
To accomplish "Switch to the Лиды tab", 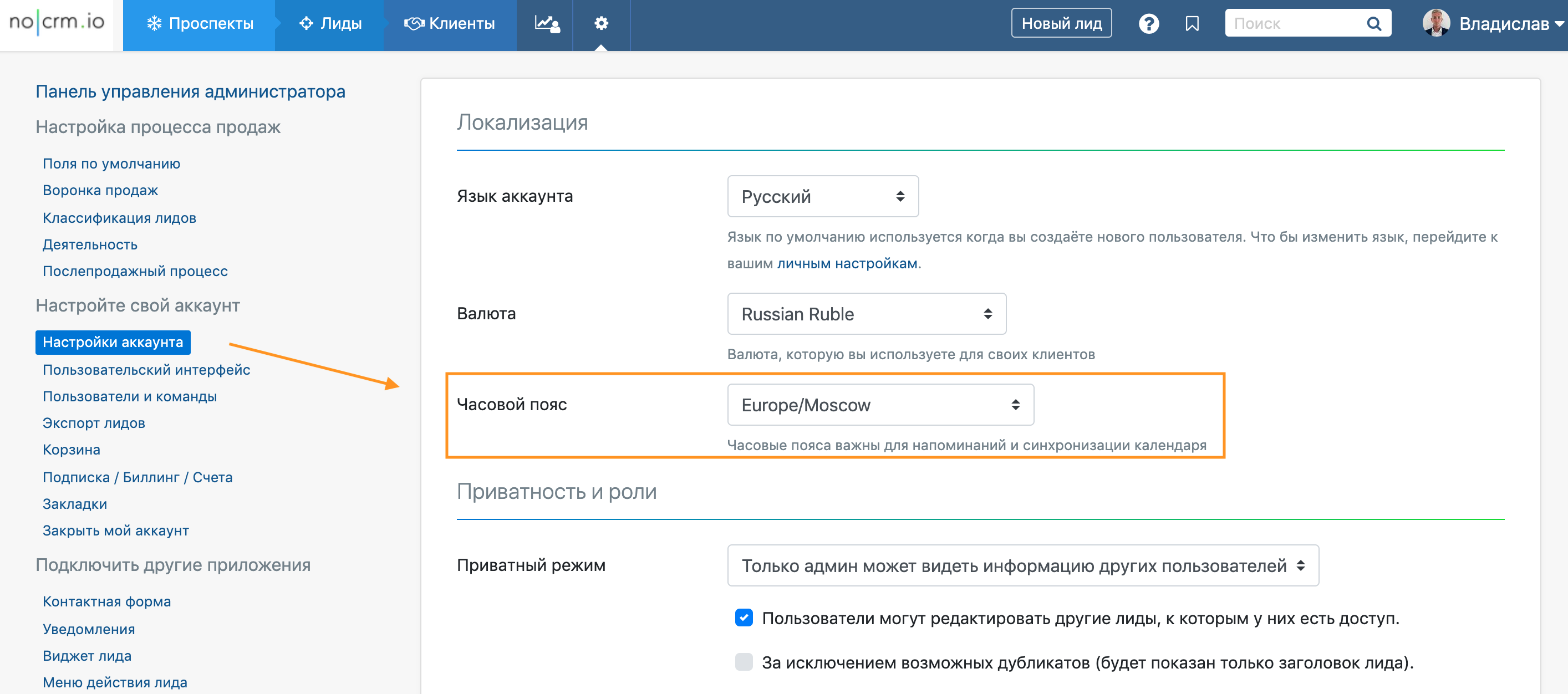I will (330, 24).
